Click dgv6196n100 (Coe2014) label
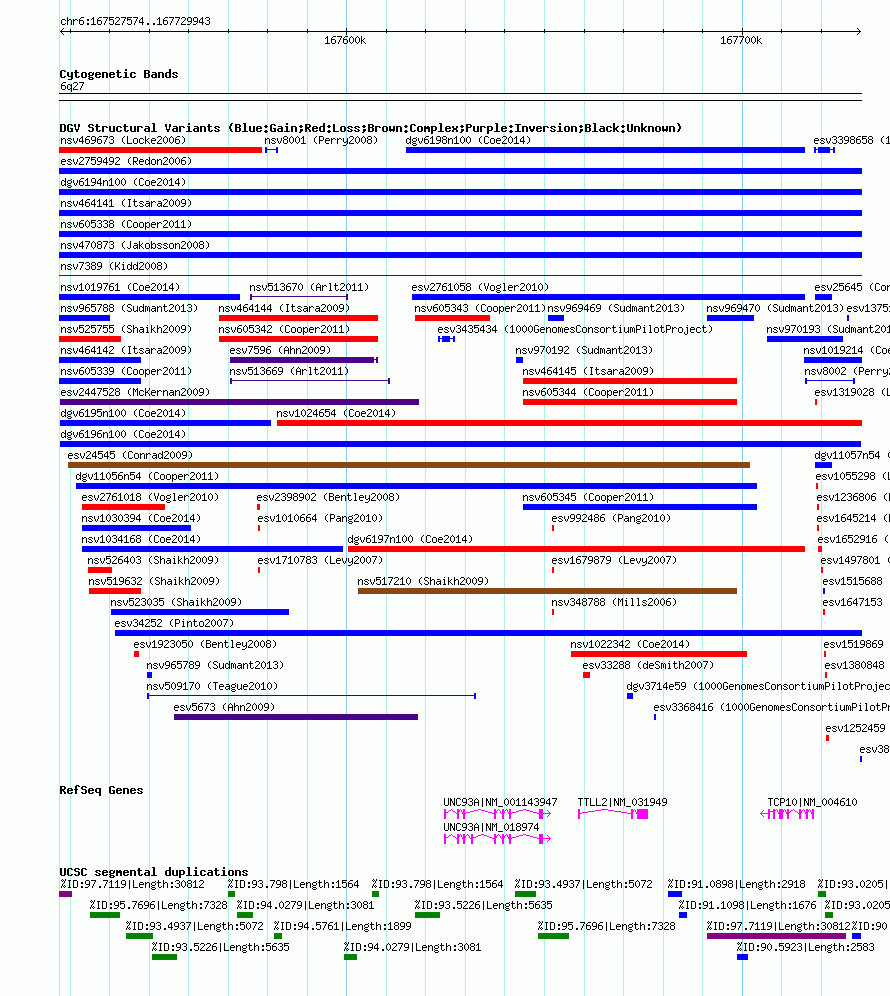890x996 pixels. pos(123,434)
